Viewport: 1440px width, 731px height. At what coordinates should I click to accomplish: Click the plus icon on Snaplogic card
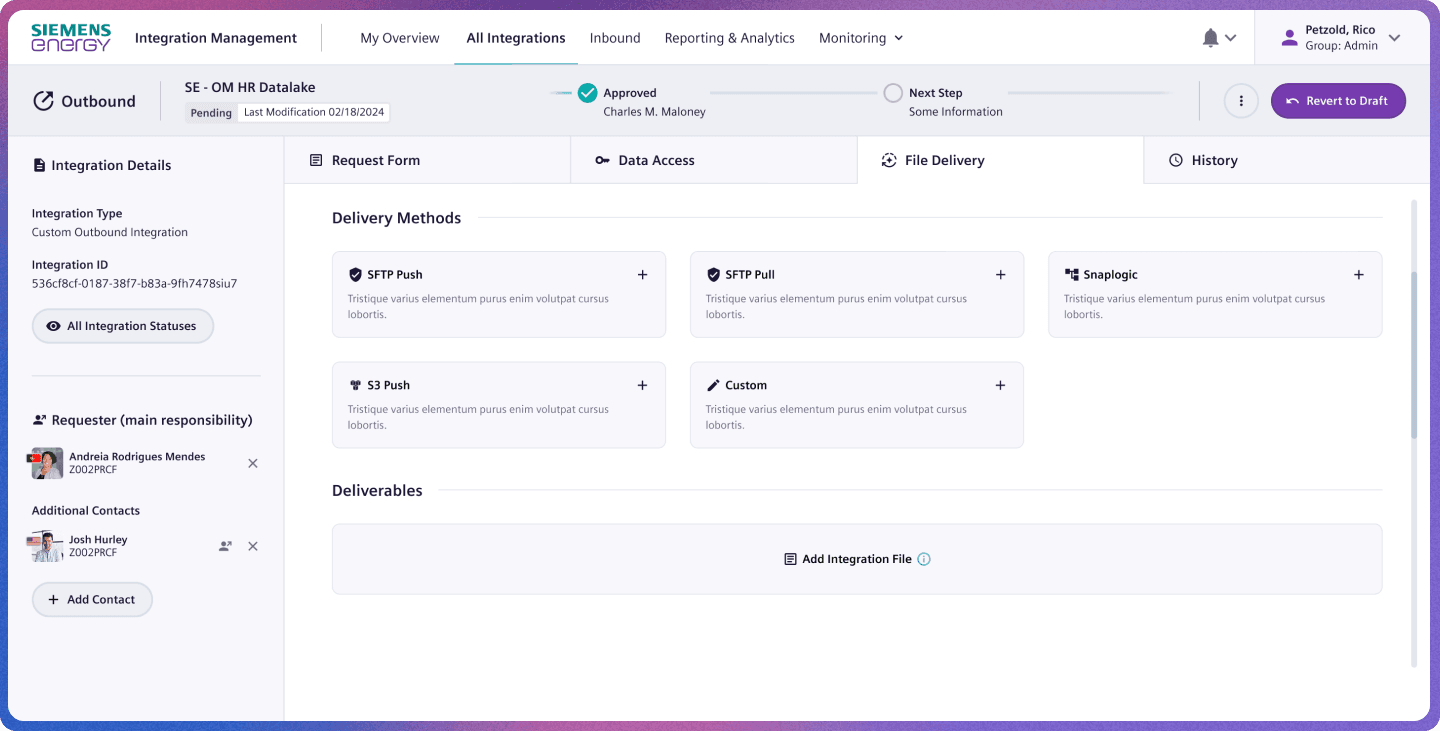point(1358,275)
